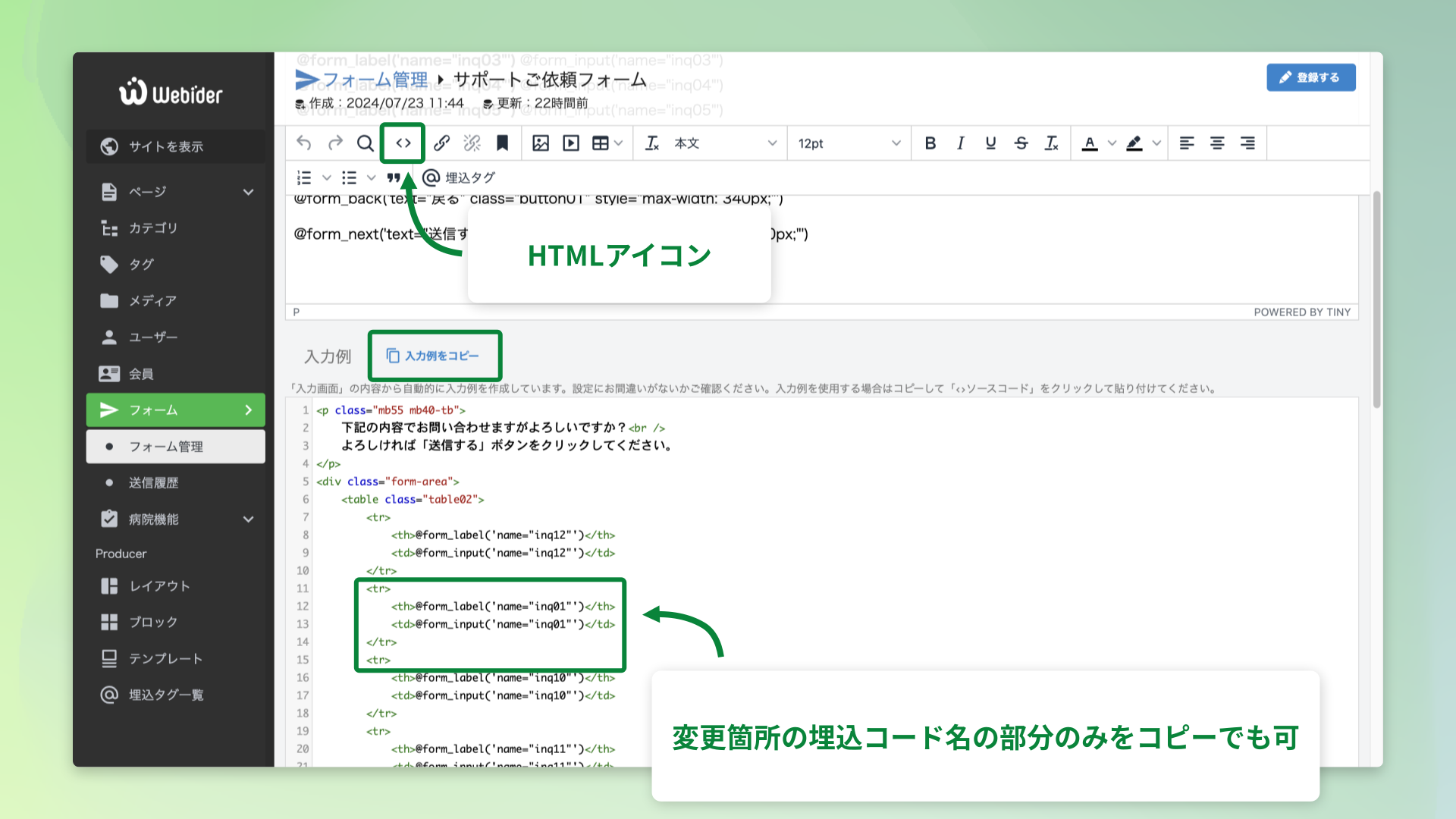1456x819 pixels.
Task: Open レイアウト in the sidebar
Action: [x=176, y=586]
